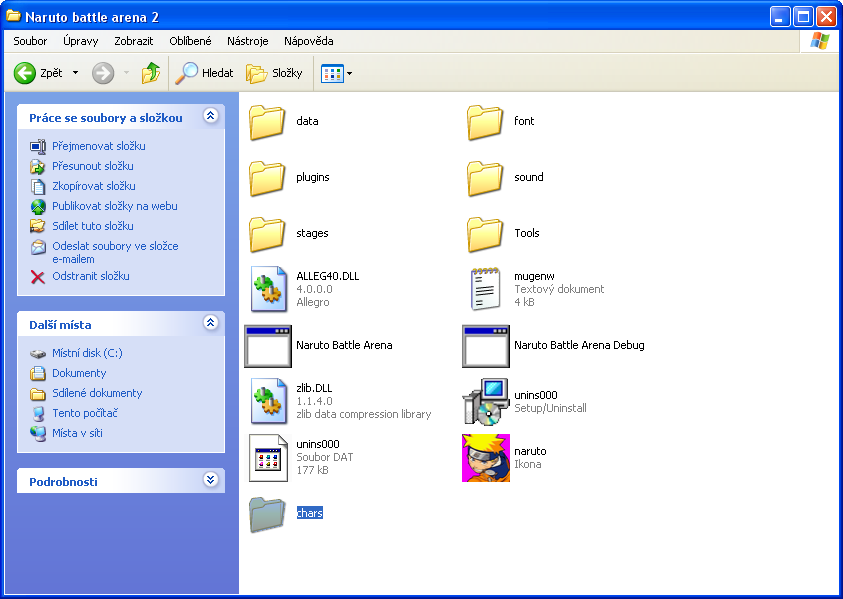This screenshot has height=599, width=843.
Task: Maximize the Naruto battle arena 2 window
Action: (803, 17)
